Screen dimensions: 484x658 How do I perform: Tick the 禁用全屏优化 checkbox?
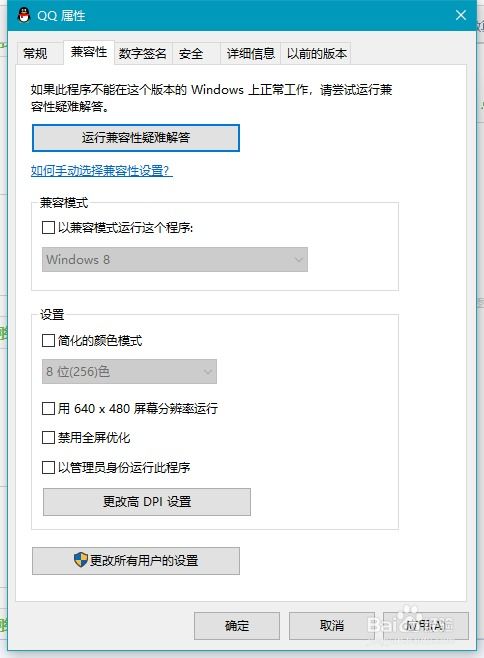coord(48,438)
